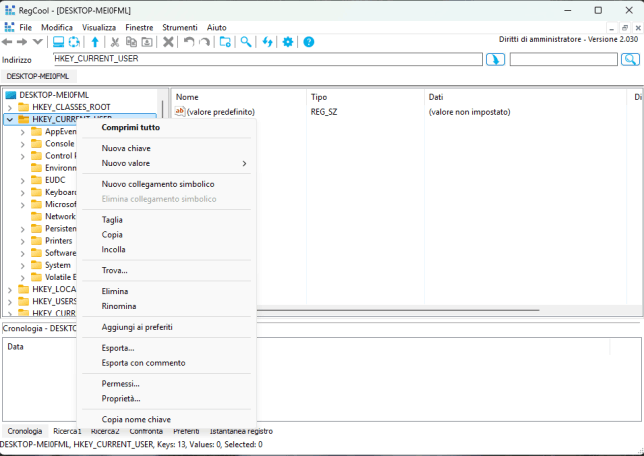Open settings with the gear icon
The image size is (644, 456).
pos(288,42)
